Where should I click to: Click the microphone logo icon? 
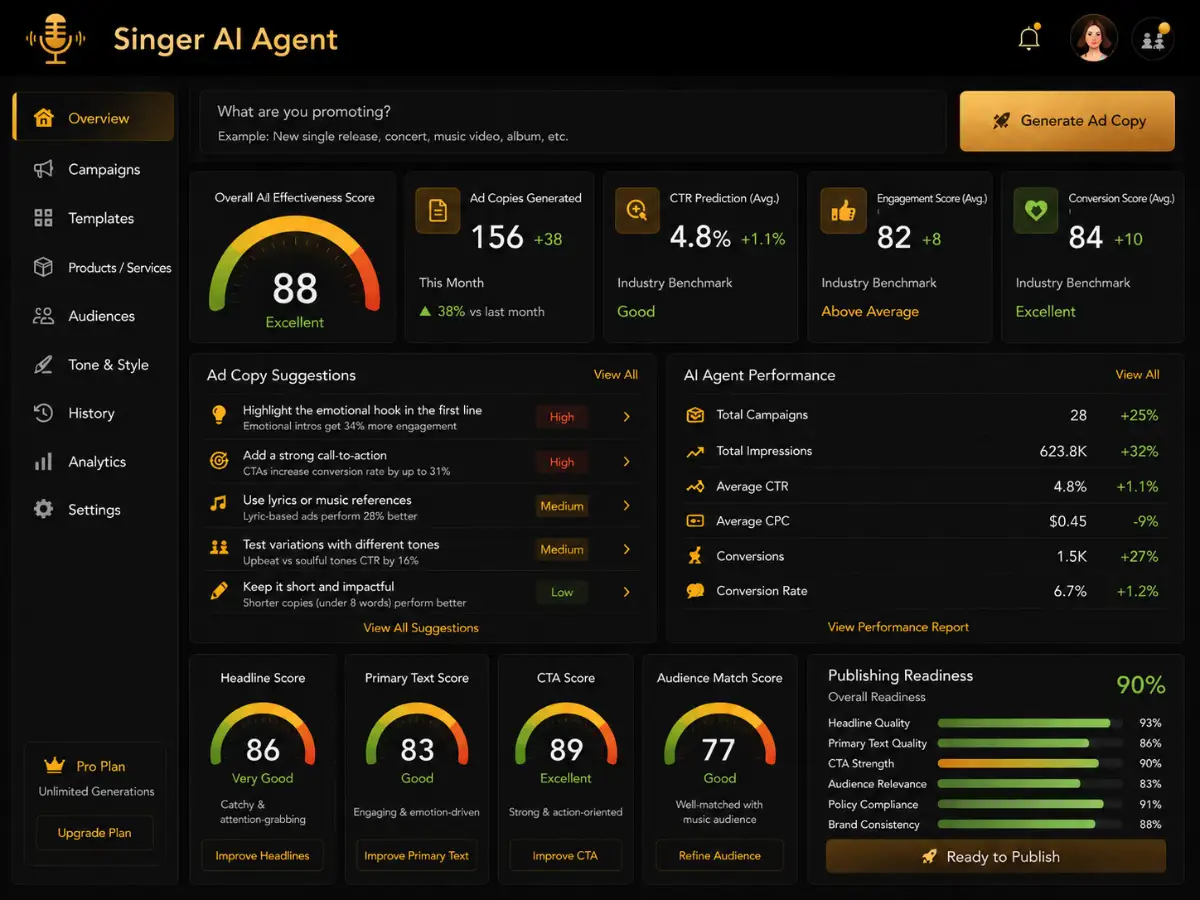(x=57, y=40)
